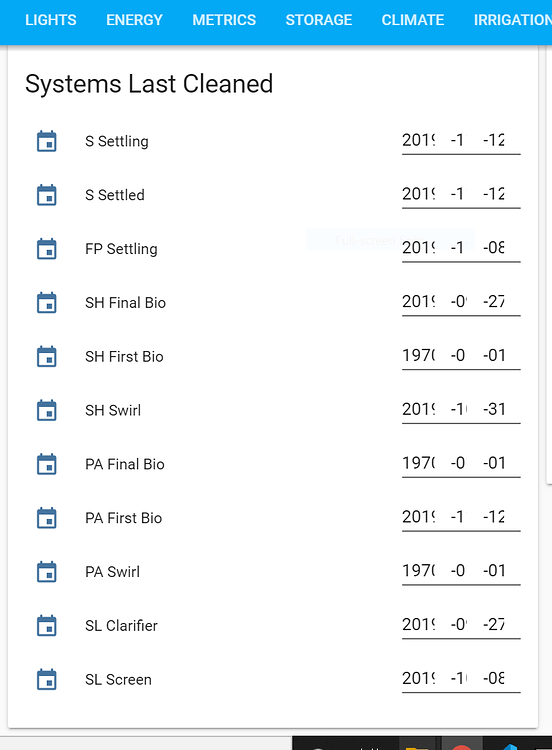The width and height of the screenshot is (552, 750).
Task: Select the calendar icon beside SH Swirl
Action: pyautogui.click(x=46, y=410)
